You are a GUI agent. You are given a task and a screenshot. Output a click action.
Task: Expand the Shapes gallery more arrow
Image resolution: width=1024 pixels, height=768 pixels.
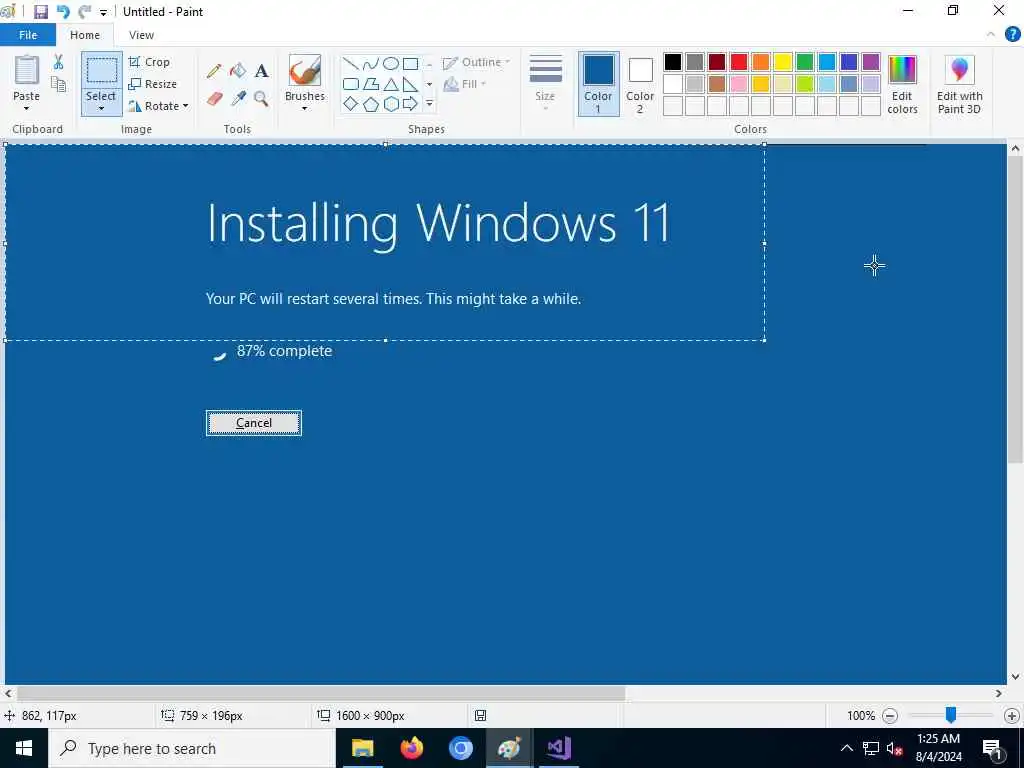(429, 104)
